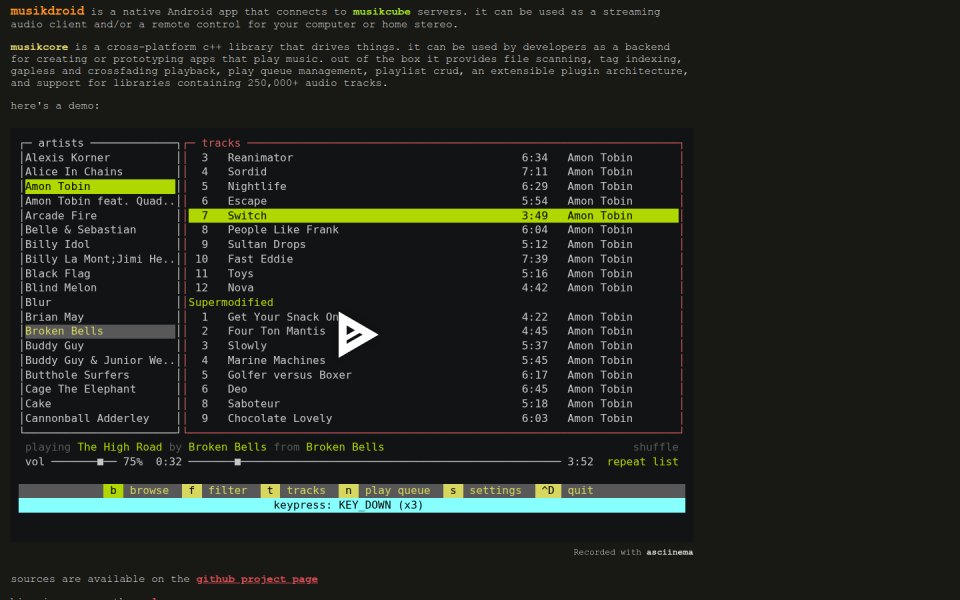Select highlighted artist Amon Tobin
The height and width of the screenshot is (600, 960).
(100, 186)
